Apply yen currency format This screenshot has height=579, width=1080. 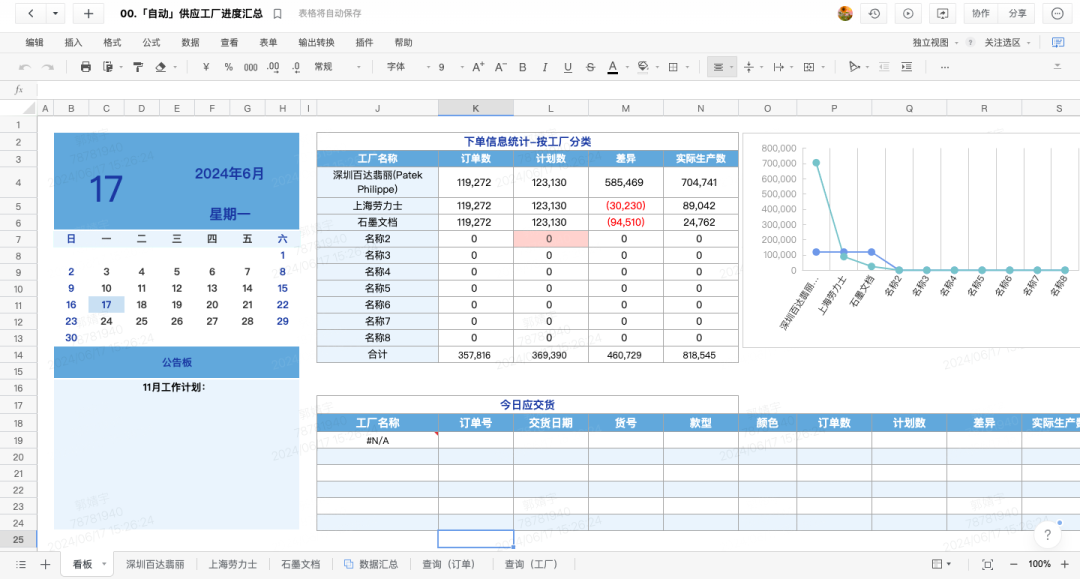click(x=206, y=67)
